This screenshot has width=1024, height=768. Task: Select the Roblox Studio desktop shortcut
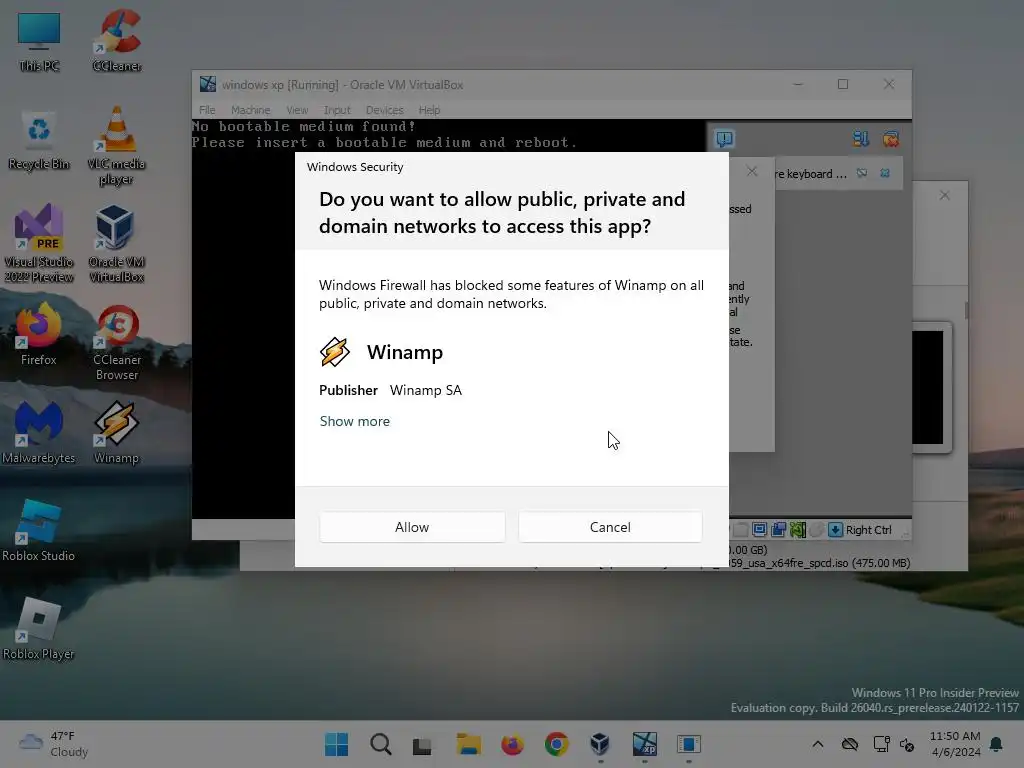[39, 530]
